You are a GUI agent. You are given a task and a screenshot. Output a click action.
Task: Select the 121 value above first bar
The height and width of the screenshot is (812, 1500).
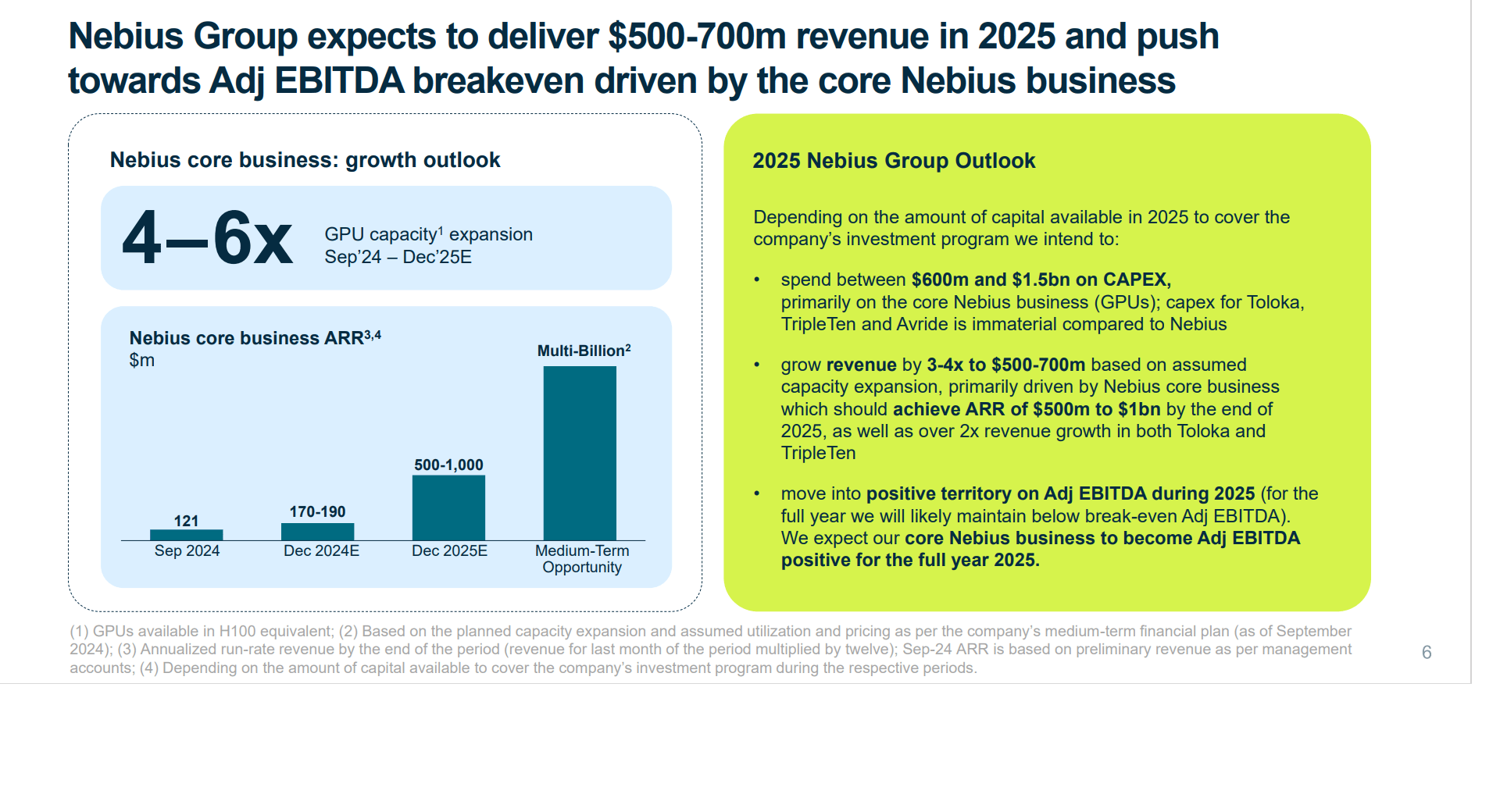[x=186, y=519]
